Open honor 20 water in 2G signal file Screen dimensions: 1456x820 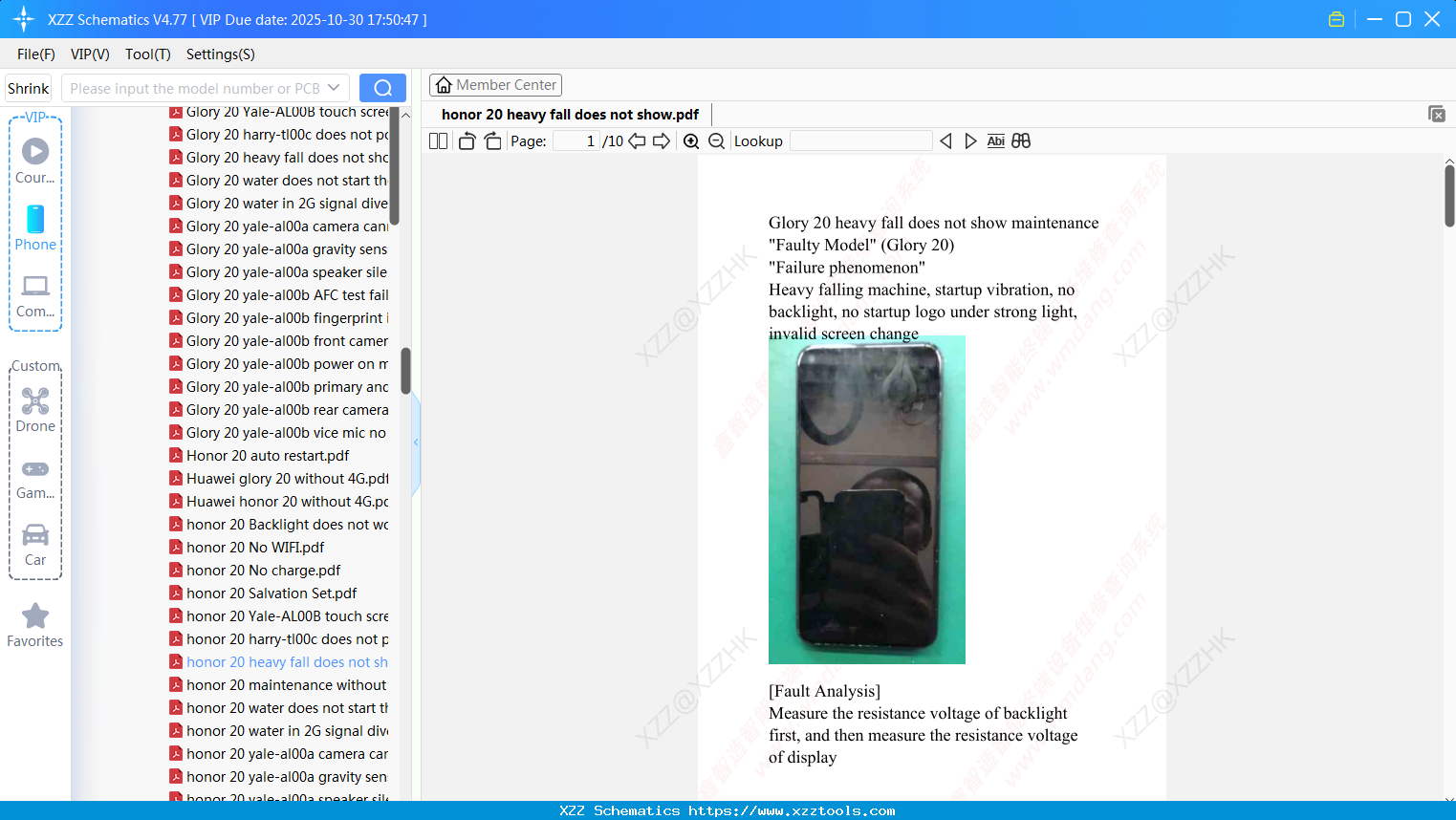point(279,731)
